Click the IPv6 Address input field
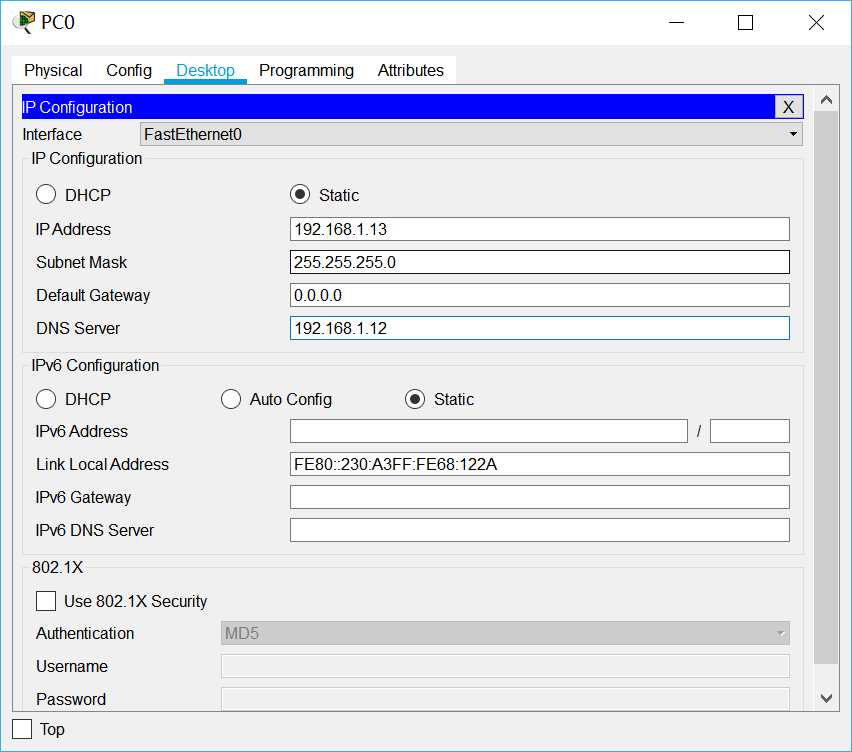The image size is (852, 752). coord(488,431)
